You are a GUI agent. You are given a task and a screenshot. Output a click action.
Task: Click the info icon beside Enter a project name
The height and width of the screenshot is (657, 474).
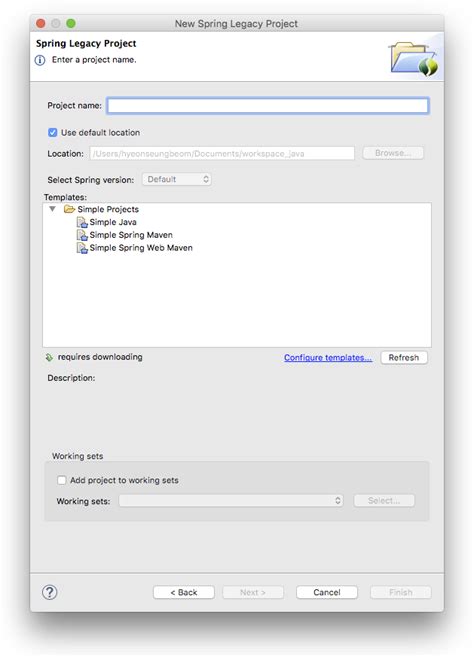point(40,60)
